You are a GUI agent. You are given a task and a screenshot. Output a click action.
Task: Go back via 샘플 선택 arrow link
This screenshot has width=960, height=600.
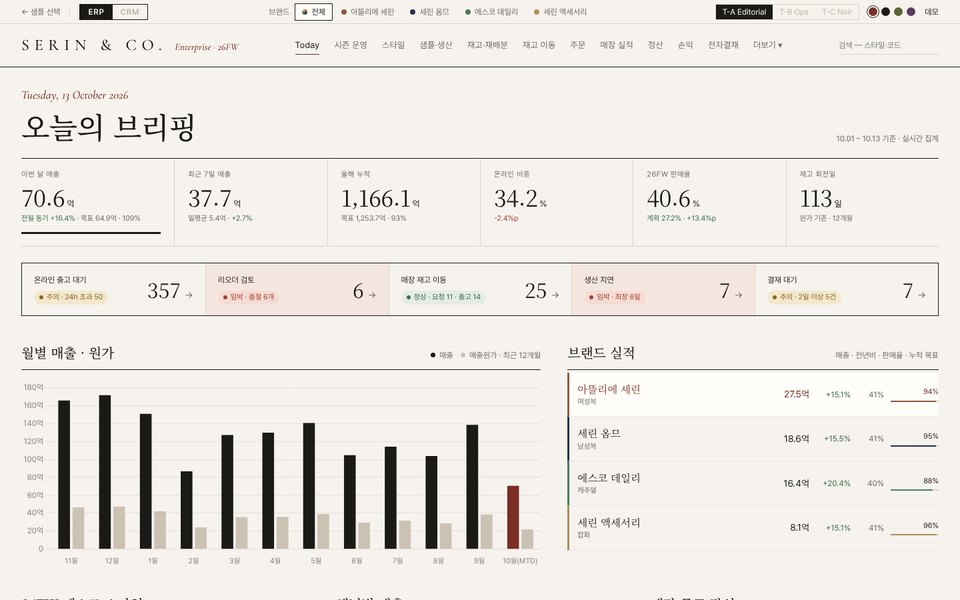41,12
